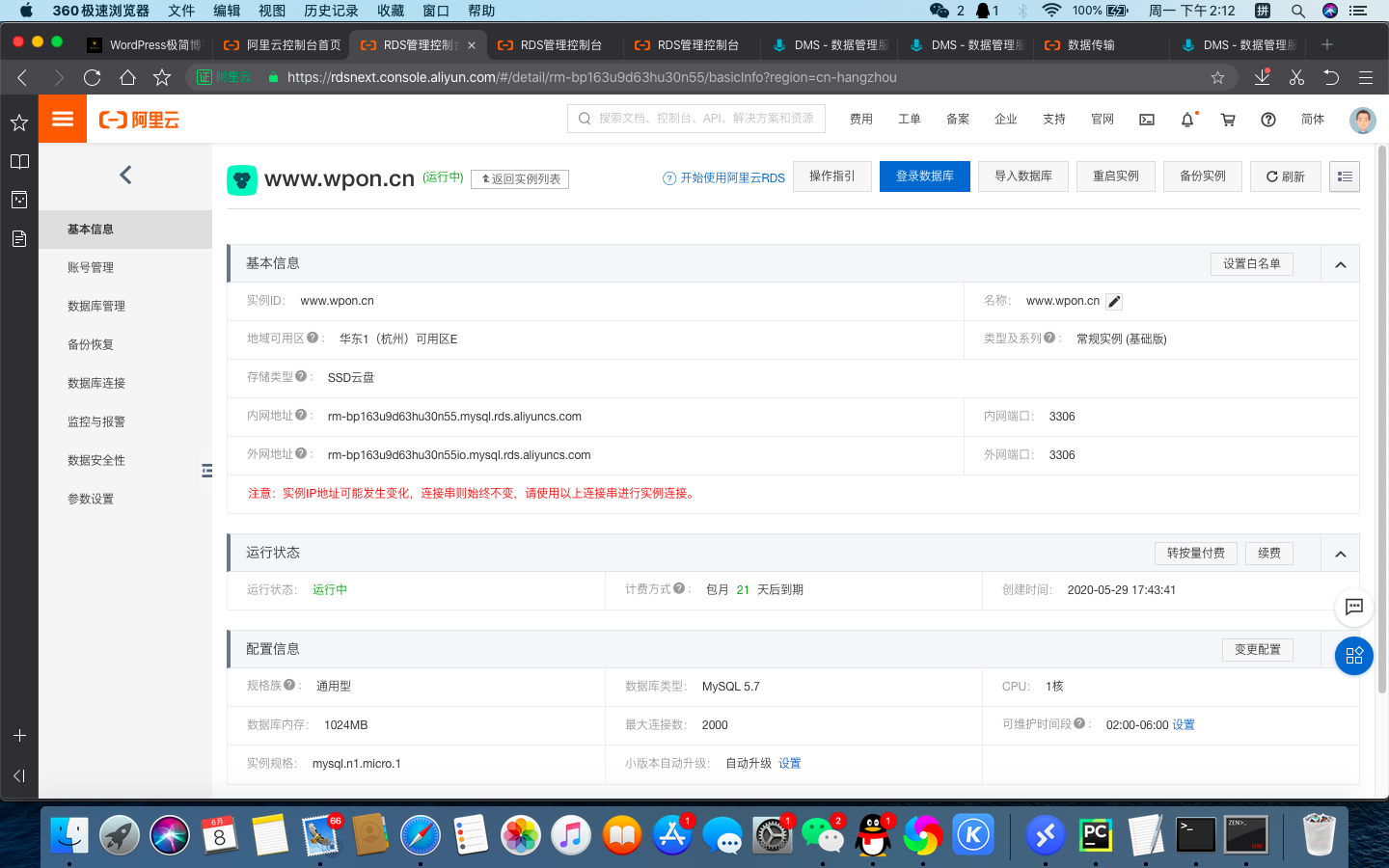Click the 续费 button

tap(1269, 554)
